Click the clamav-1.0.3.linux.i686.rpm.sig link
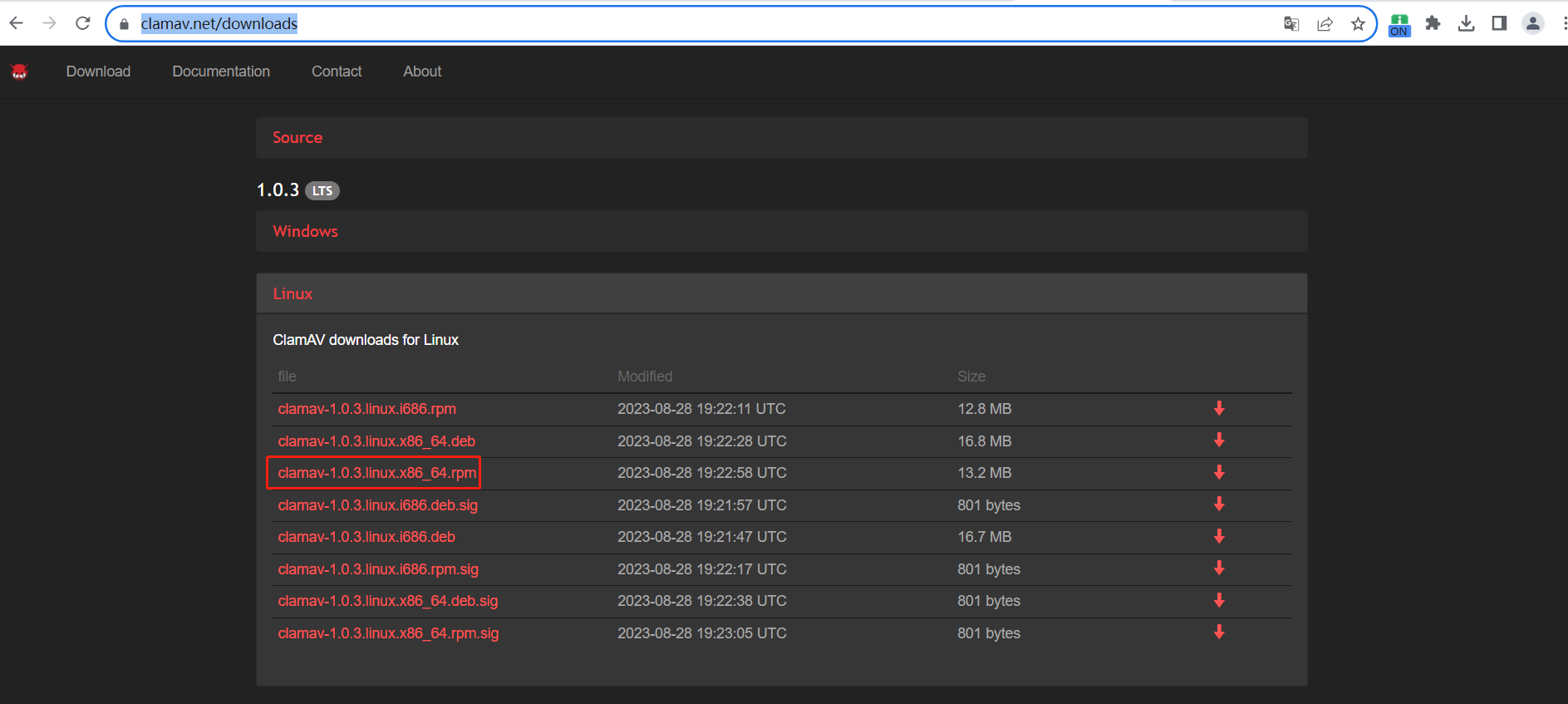This screenshot has height=704, width=1568. point(378,569)
